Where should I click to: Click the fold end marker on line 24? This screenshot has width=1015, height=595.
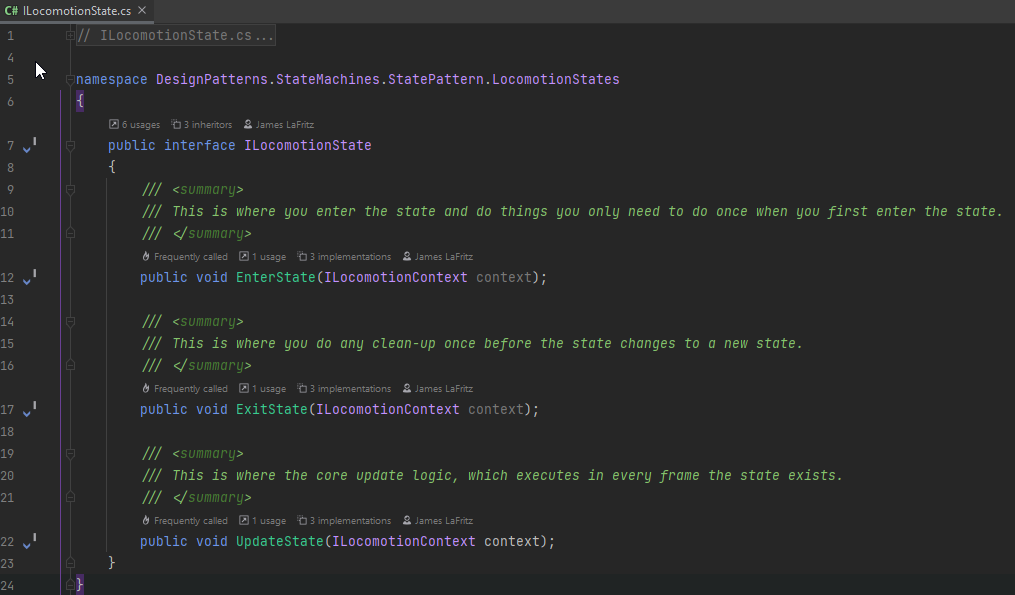point(70,585)
